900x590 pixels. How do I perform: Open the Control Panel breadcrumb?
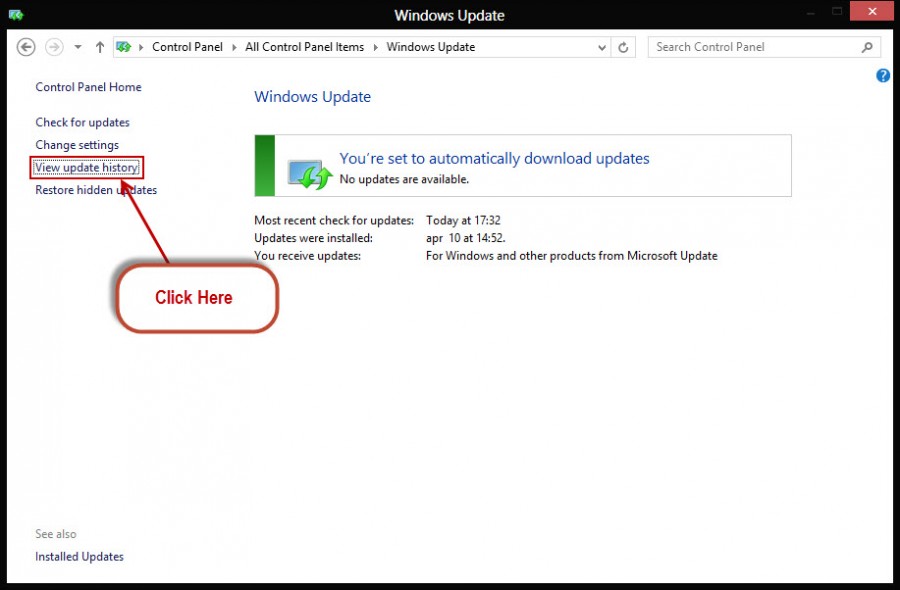pos(187,47)
